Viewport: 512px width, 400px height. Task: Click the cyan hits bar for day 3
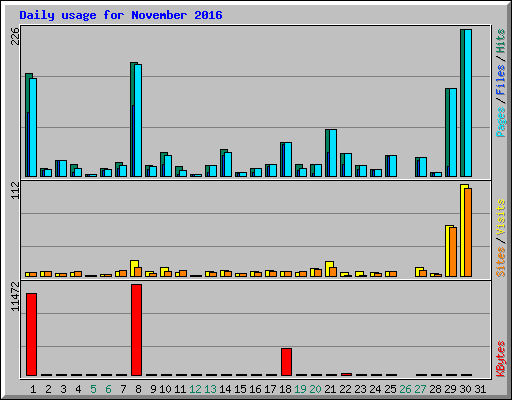tap(63, 168)
